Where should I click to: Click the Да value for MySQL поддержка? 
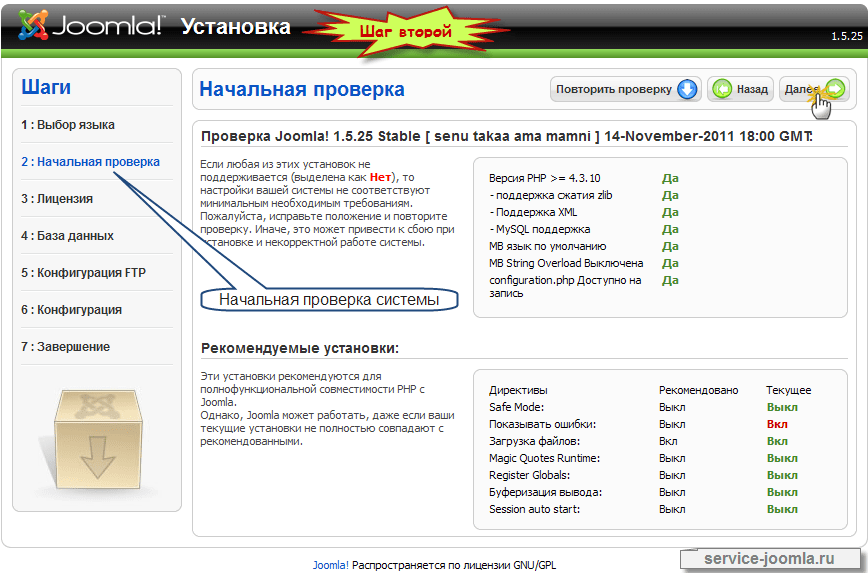tap(670, 229)
